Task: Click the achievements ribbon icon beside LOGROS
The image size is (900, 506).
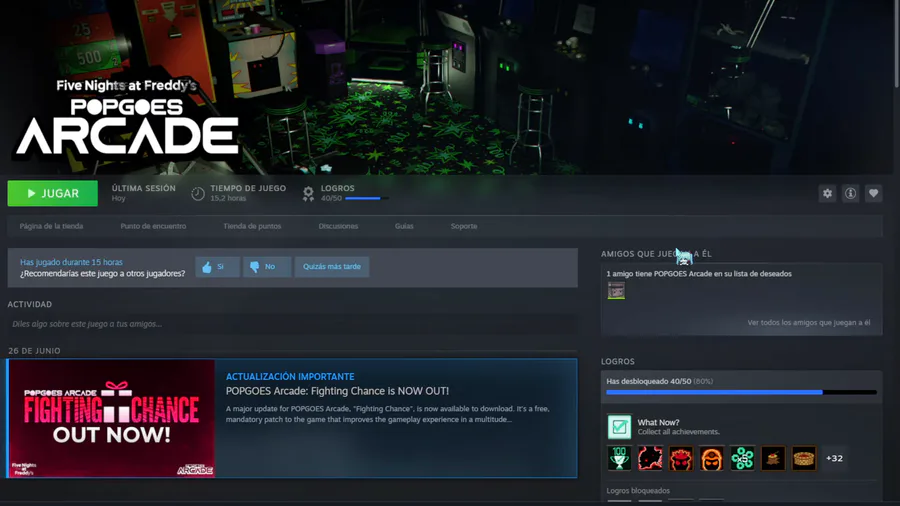Action: (x=308, y=194)
